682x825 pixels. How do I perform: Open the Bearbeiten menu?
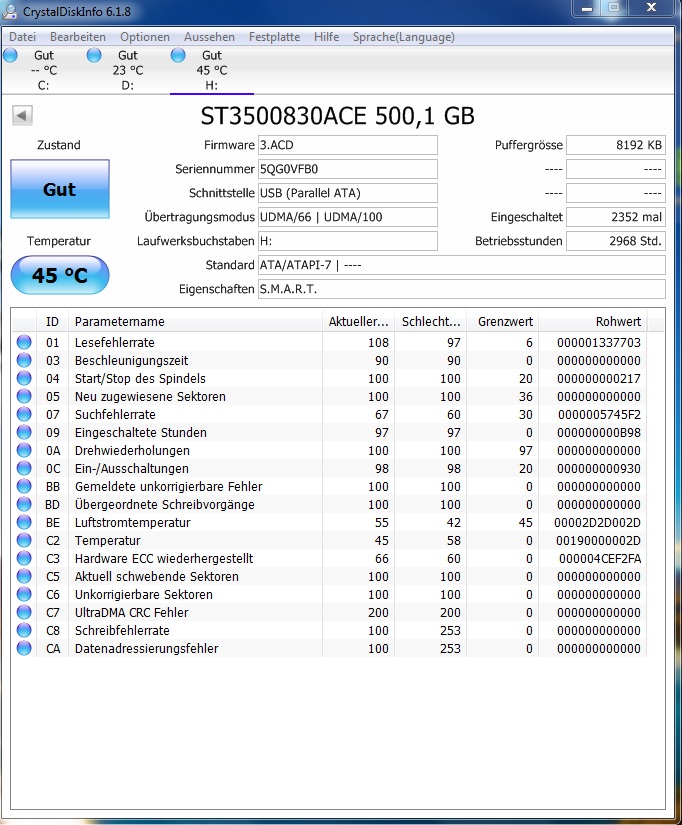[x=78, y=37]
